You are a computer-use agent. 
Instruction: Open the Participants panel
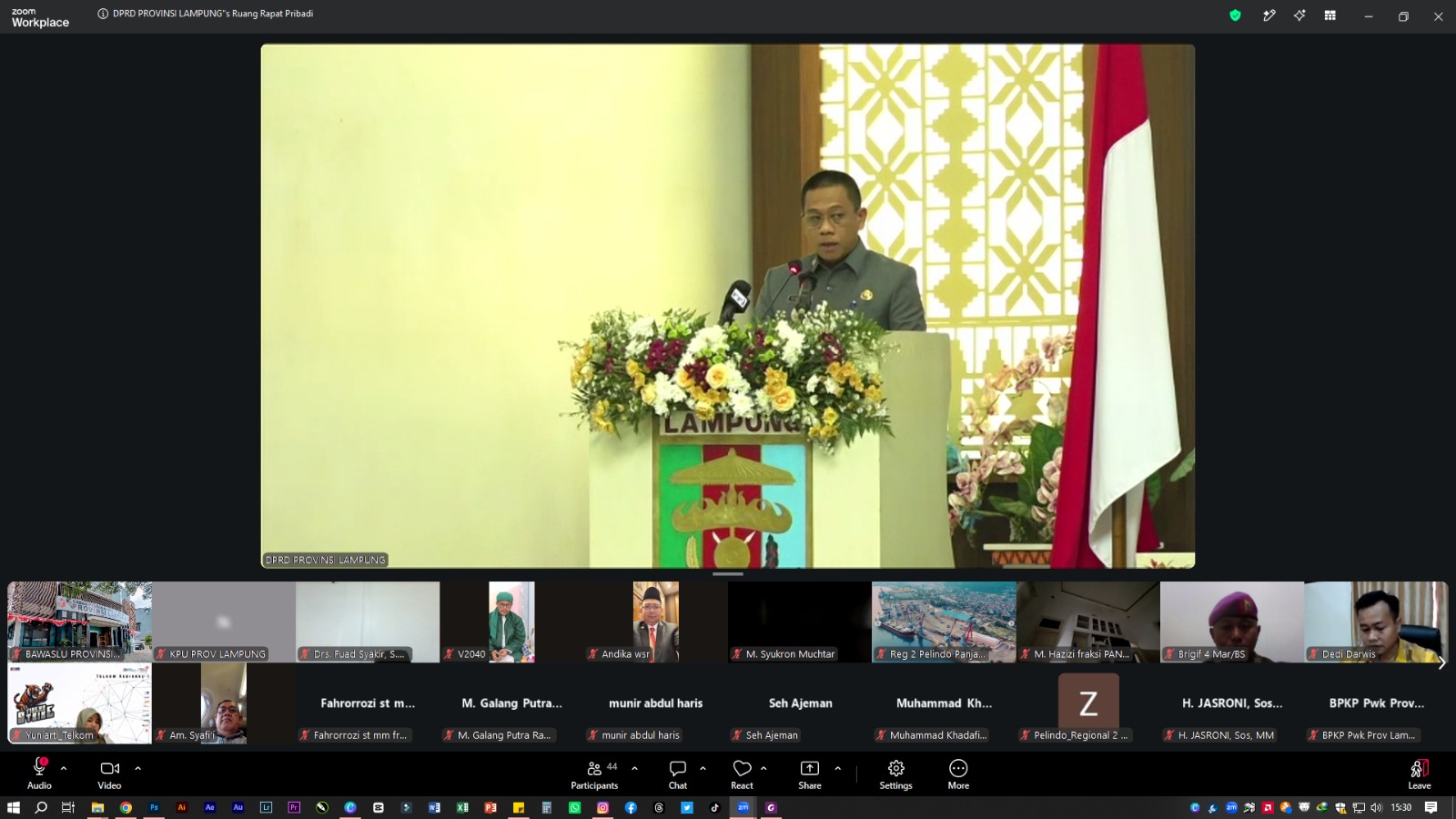coord(595,774)
